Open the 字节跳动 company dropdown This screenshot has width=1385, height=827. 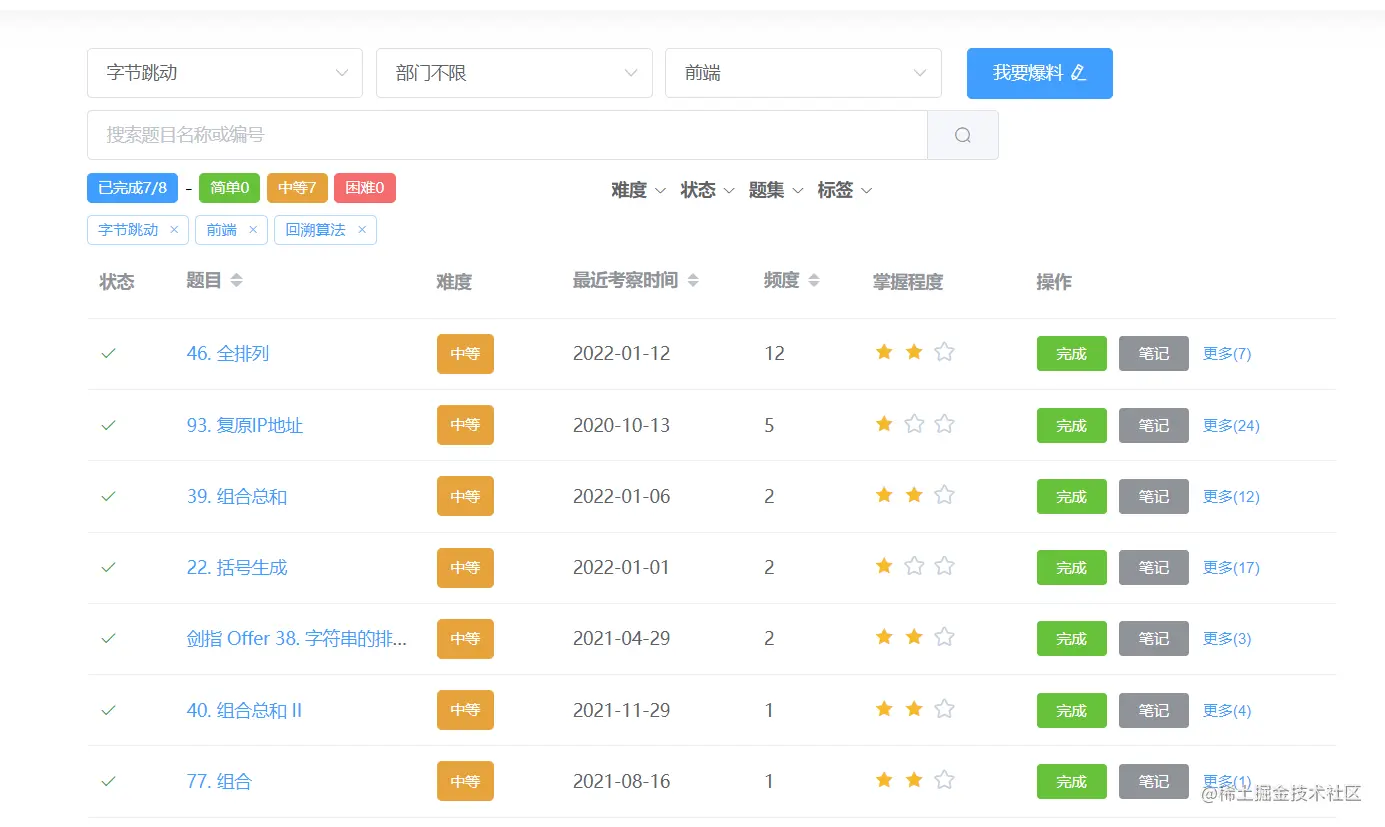225,73
